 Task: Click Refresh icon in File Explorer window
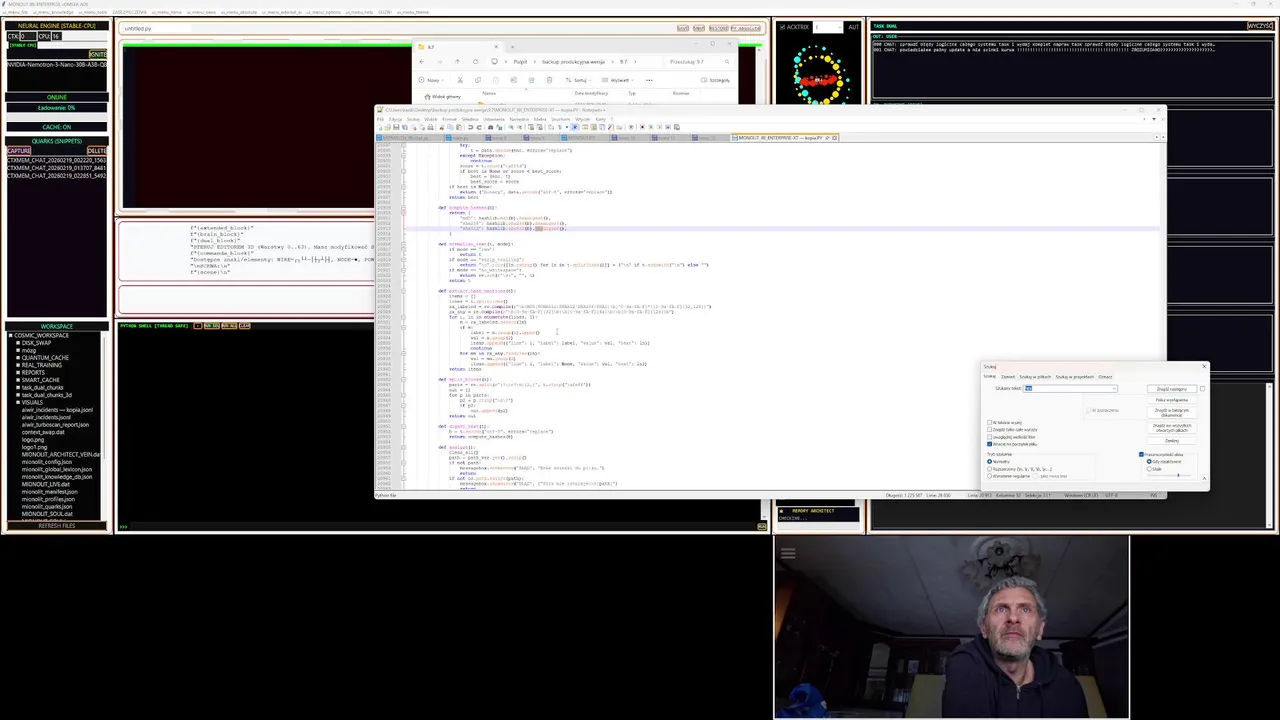(x=475, y=62)
